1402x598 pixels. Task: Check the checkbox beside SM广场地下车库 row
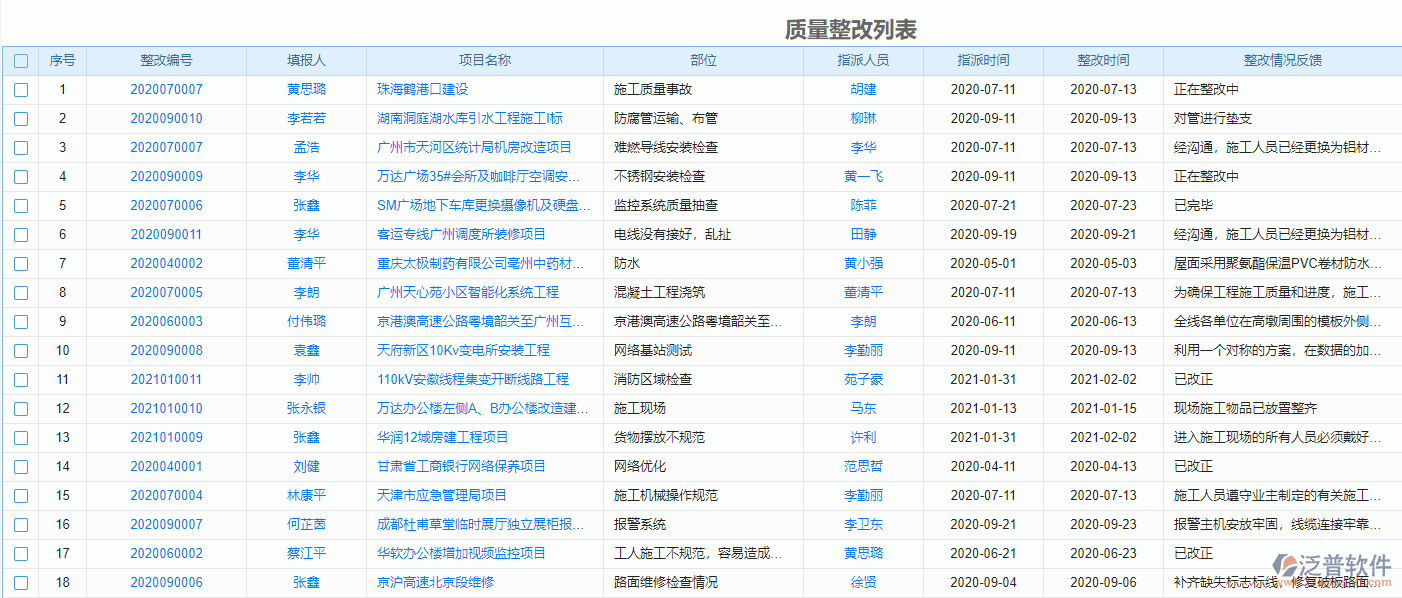(x=21, y=205)
